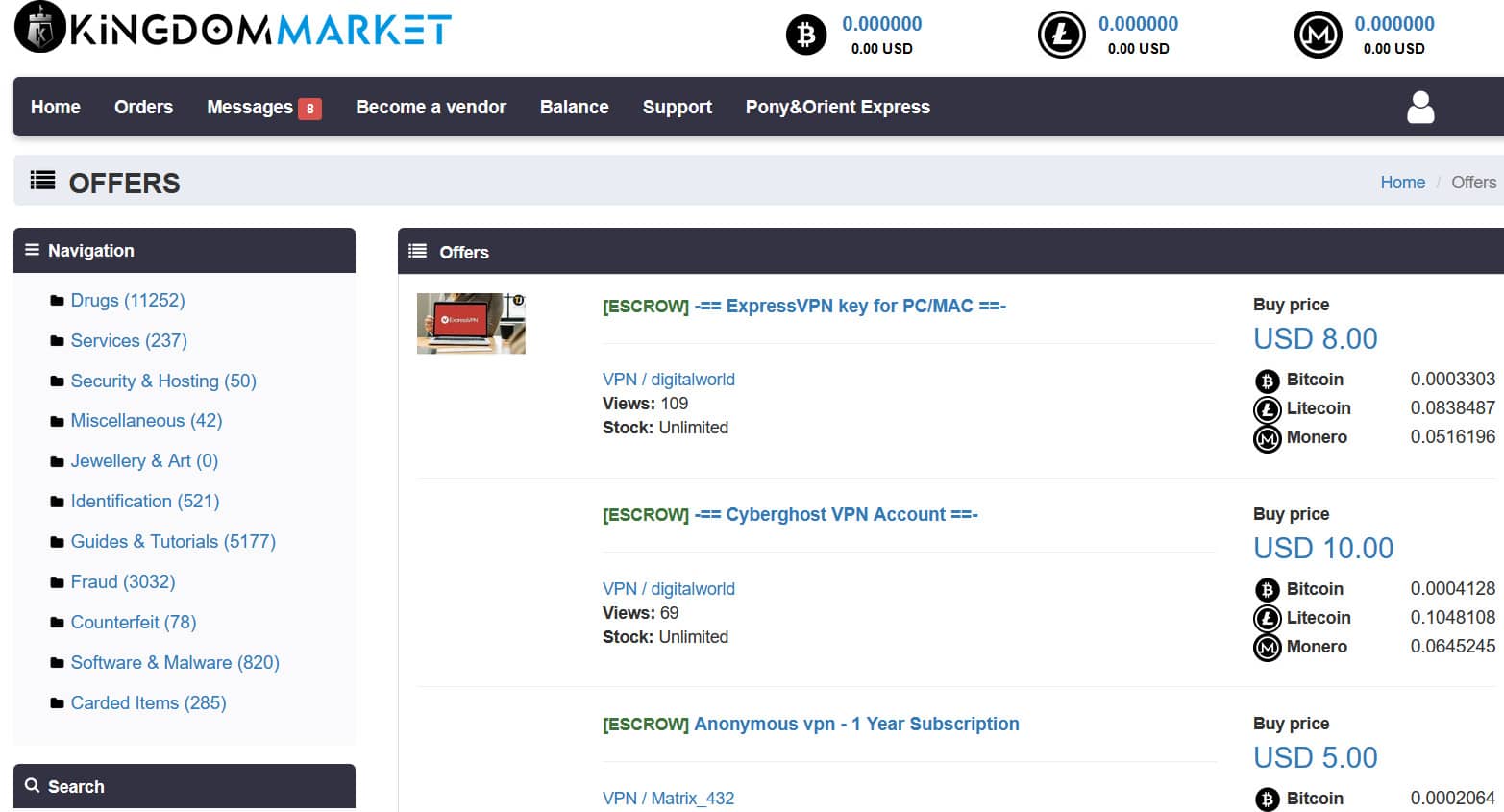Open Software & Malware (820) category
Viewport: 1504px width, 812px height.
click(x=175, y=662)
